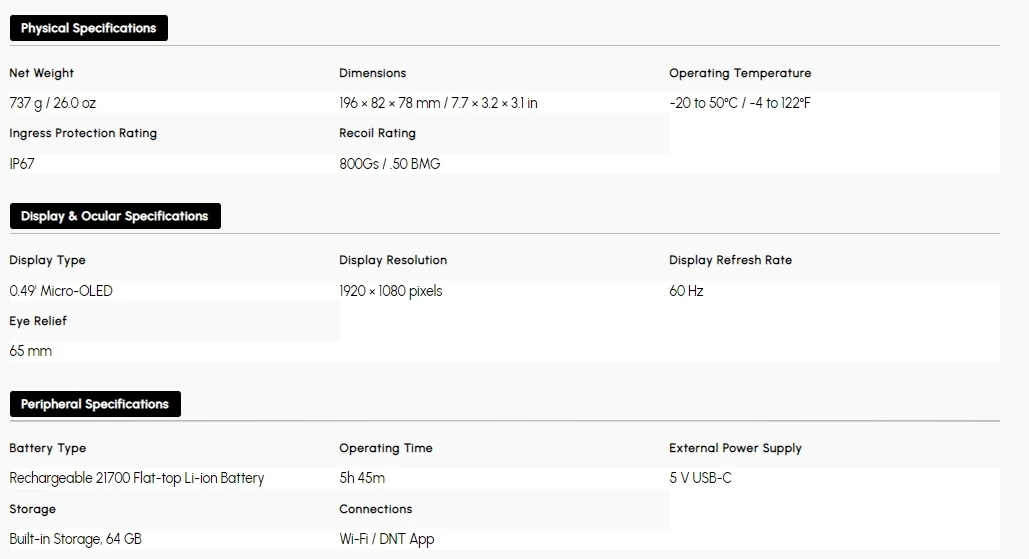
Task: Click the Operating Time label
Action: [x=386, y=448]
